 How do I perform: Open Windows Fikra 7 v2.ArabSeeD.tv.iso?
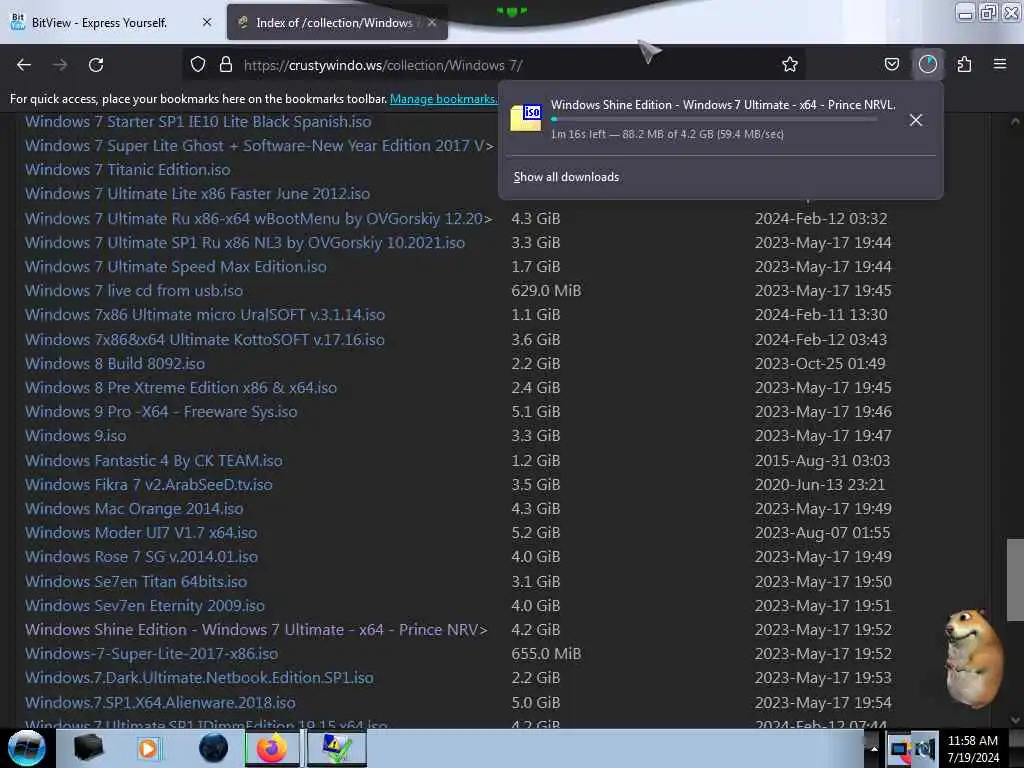tap(148, 485)
